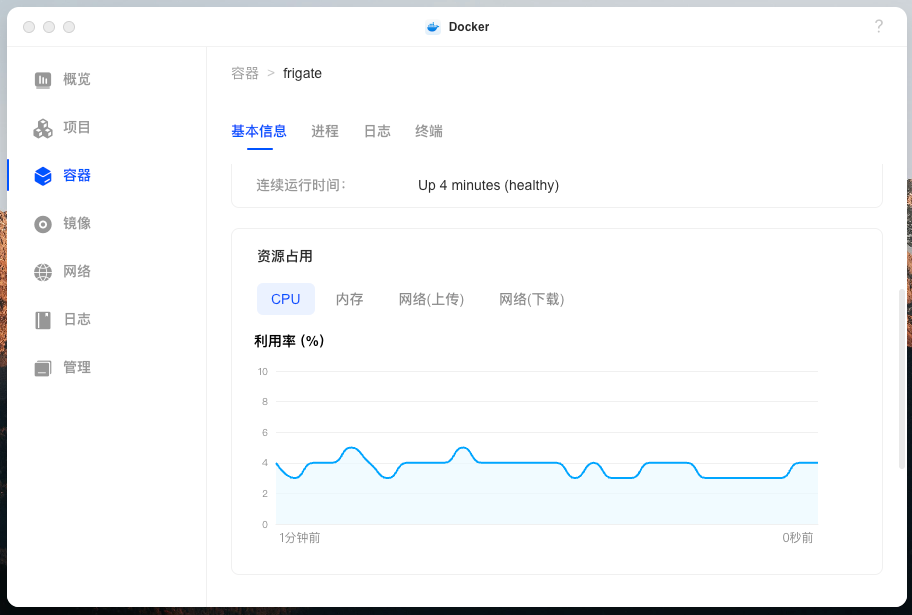Select the 日志 tab for frigate
Image resolution: width=912 pixels, height=615 pixels.
tap(377, 131)
